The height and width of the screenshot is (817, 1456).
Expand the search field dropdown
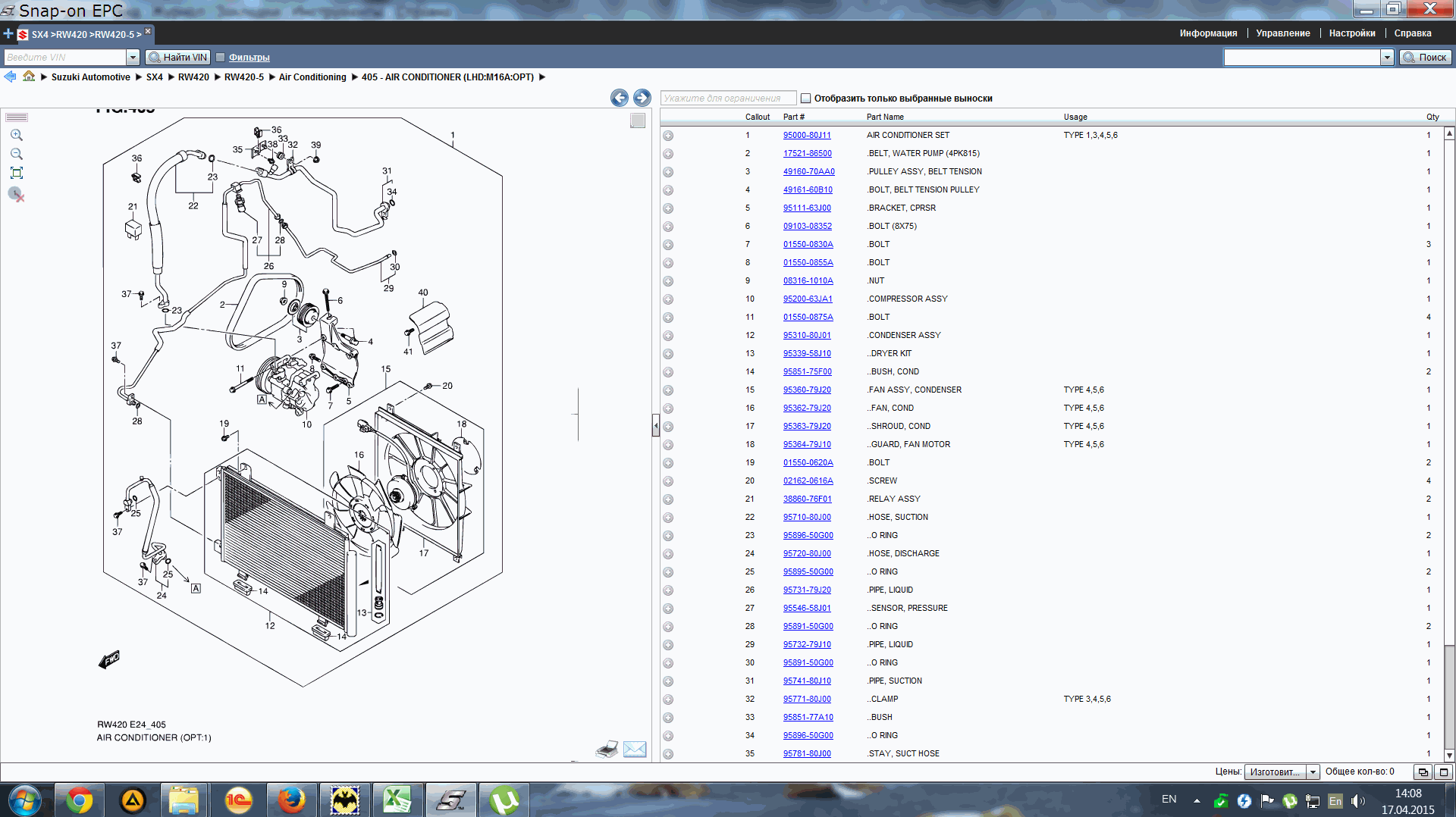coord(1387,58)
